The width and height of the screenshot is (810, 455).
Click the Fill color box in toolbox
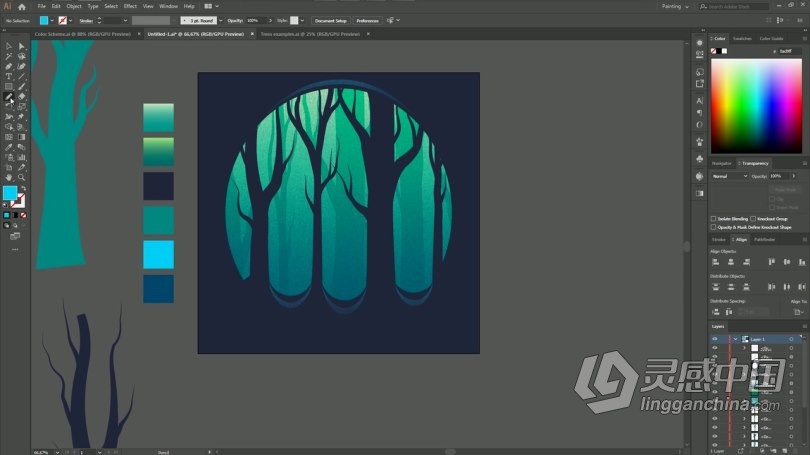[x=10, y=193]
